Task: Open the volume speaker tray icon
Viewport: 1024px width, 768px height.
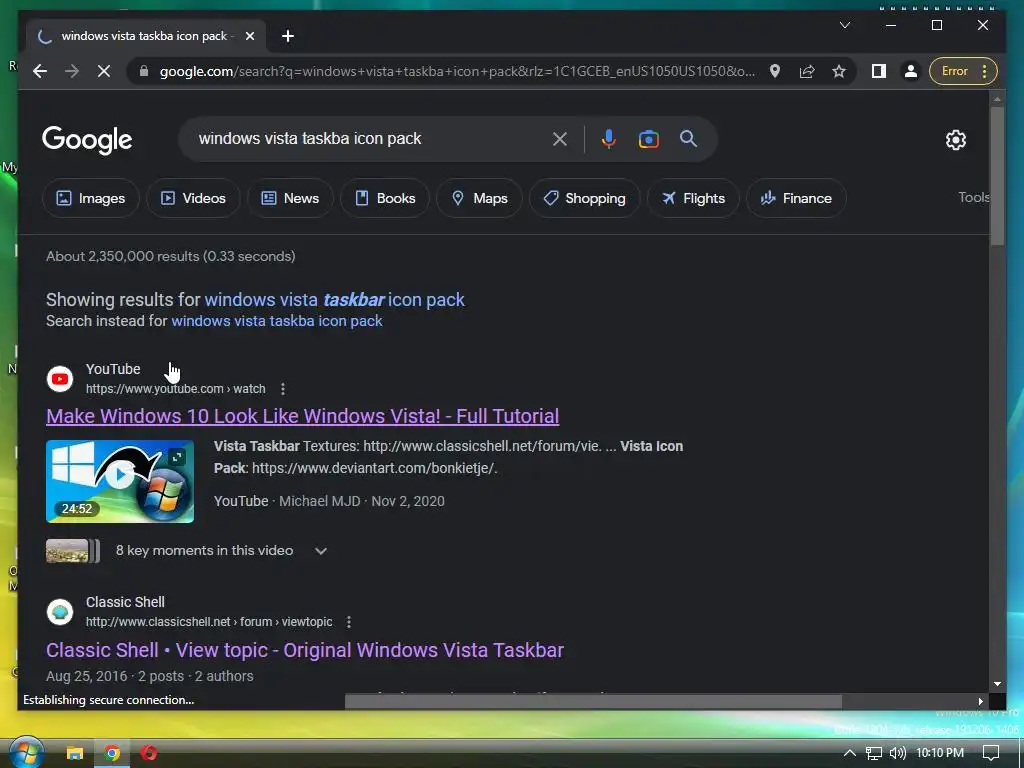Action: [x=898, y=754]
